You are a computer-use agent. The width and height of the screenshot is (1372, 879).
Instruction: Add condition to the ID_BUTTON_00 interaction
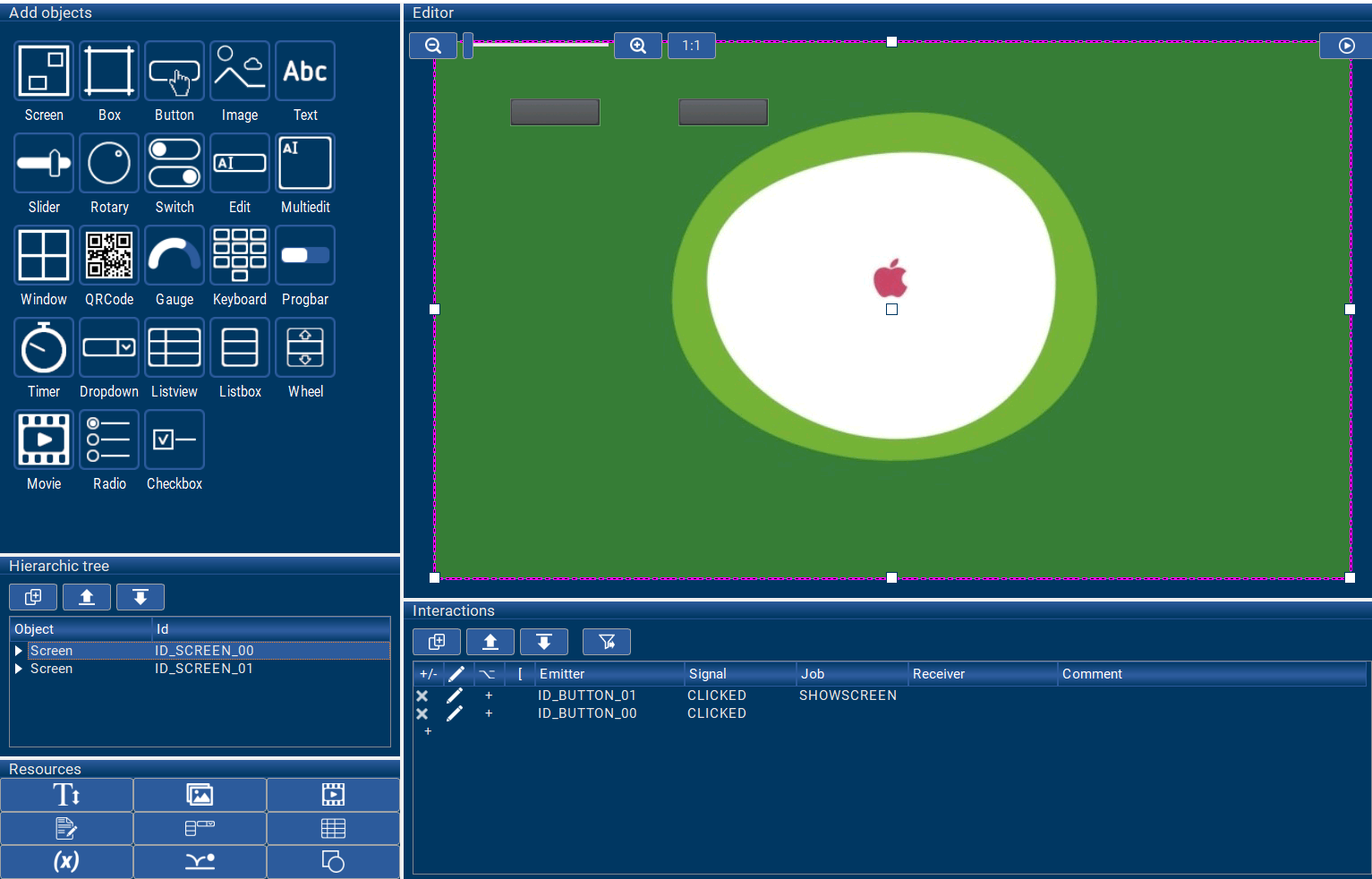pyautogui.click(x=489, y=713)
